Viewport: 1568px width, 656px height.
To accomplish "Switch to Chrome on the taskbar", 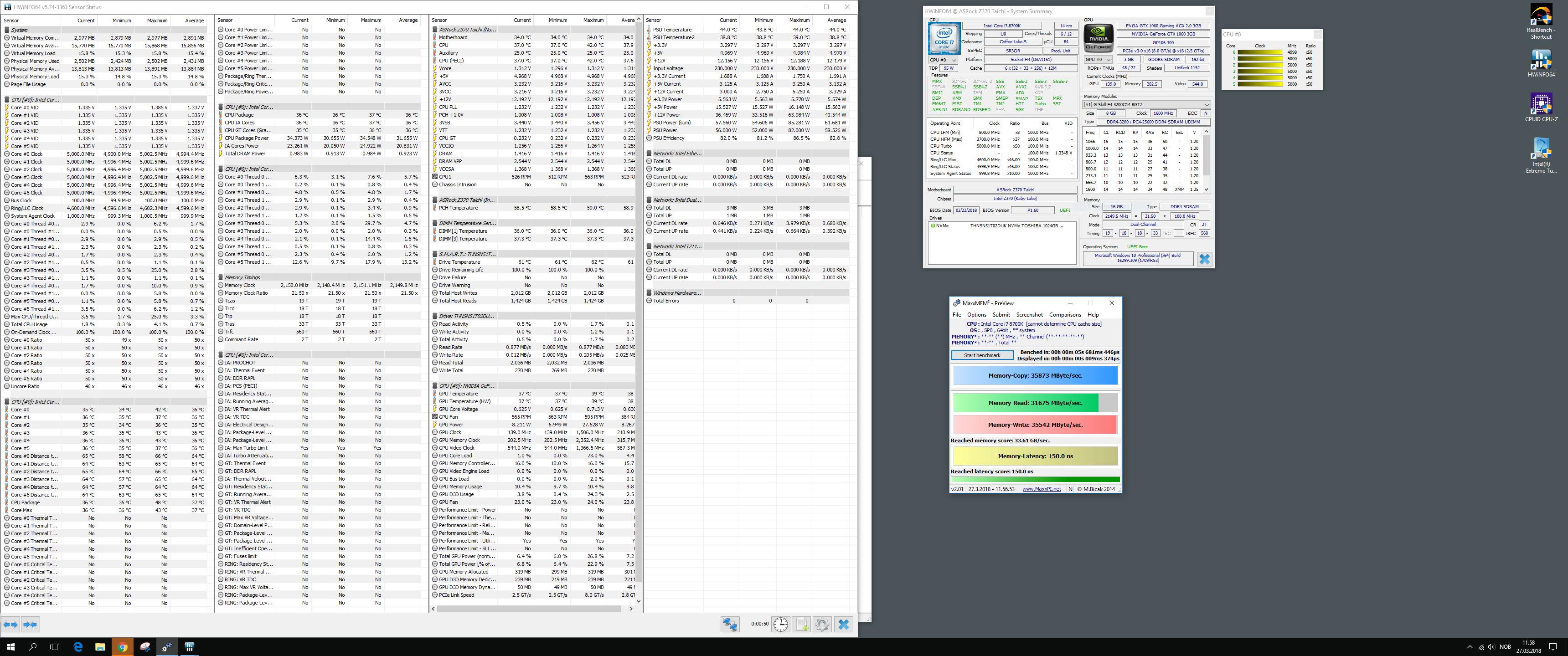I will (x=122, y=647).
